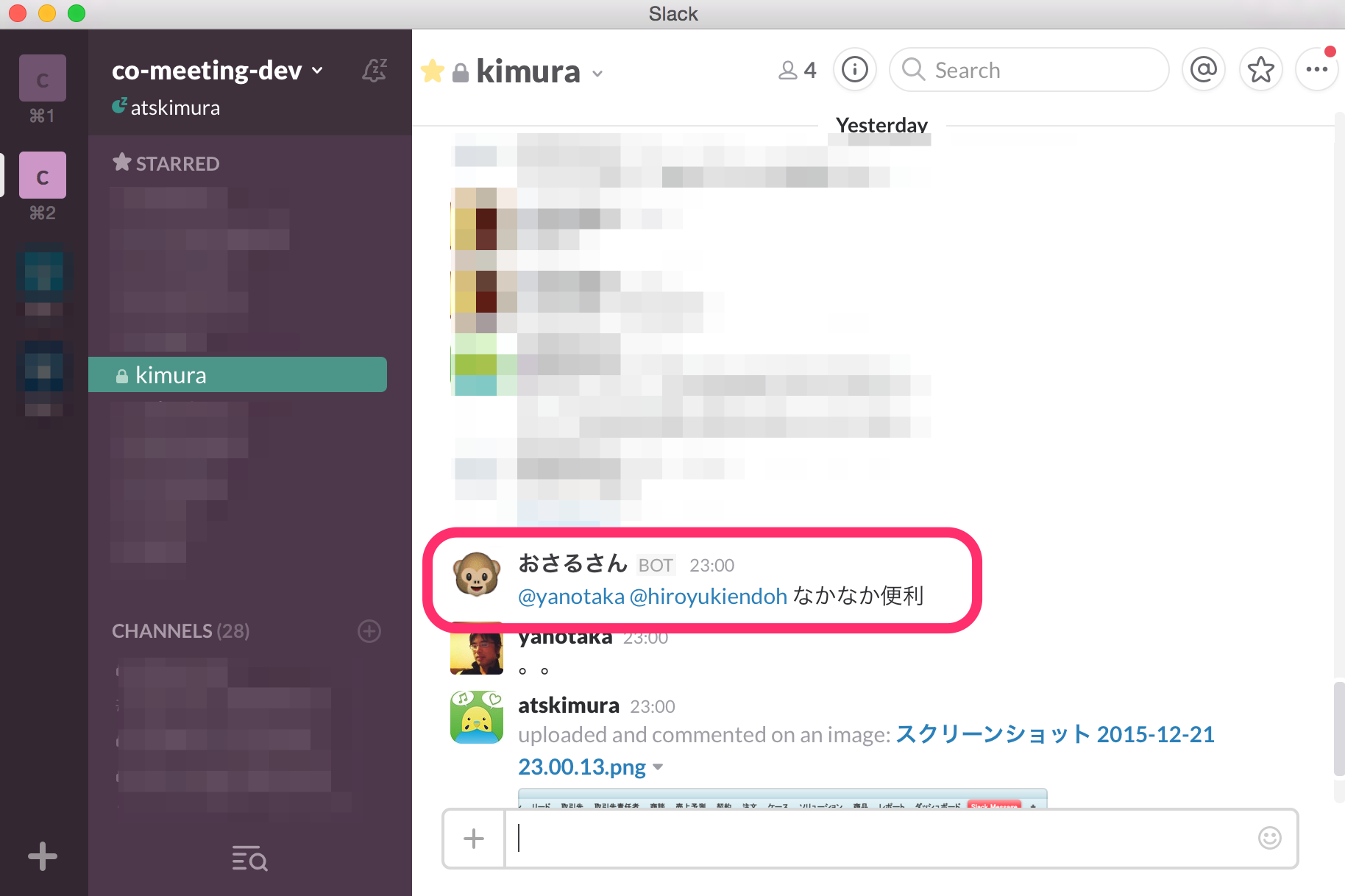Image resolution: width=1345 pixels, height=896 pixels.
Task: Open the @hiroyukiendoh mention link
Action: point(709,596)
